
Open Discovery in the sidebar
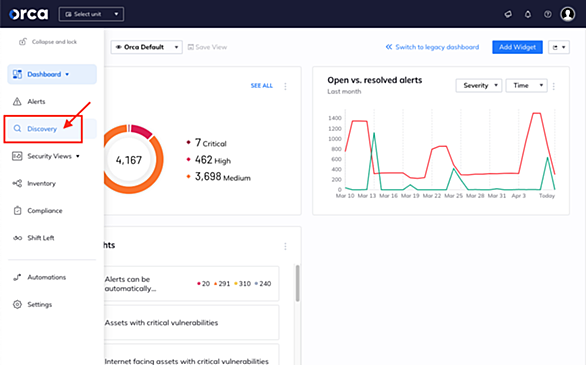52,129
